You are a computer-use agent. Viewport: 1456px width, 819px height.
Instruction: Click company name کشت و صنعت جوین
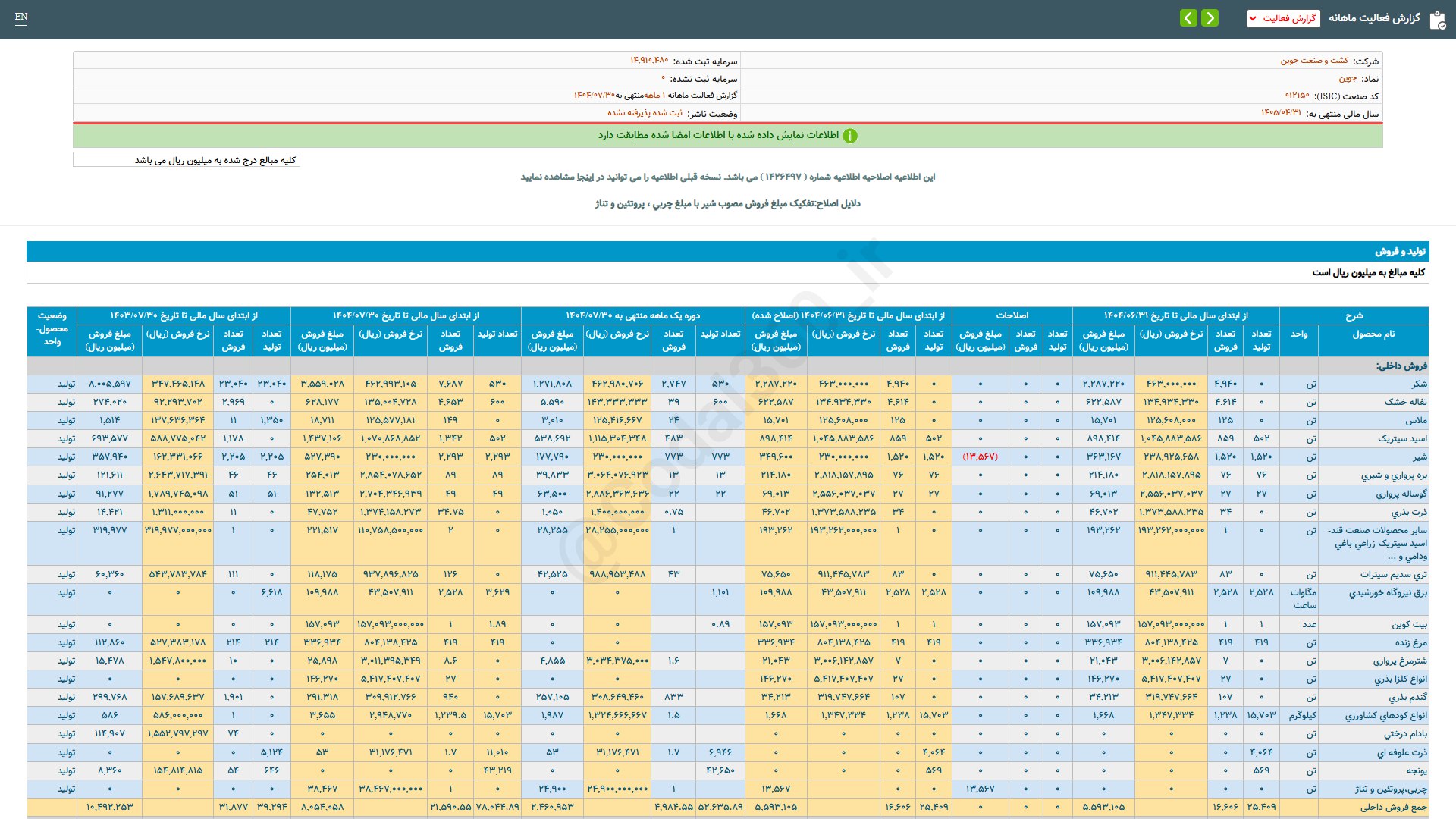tap(1314, 61)
